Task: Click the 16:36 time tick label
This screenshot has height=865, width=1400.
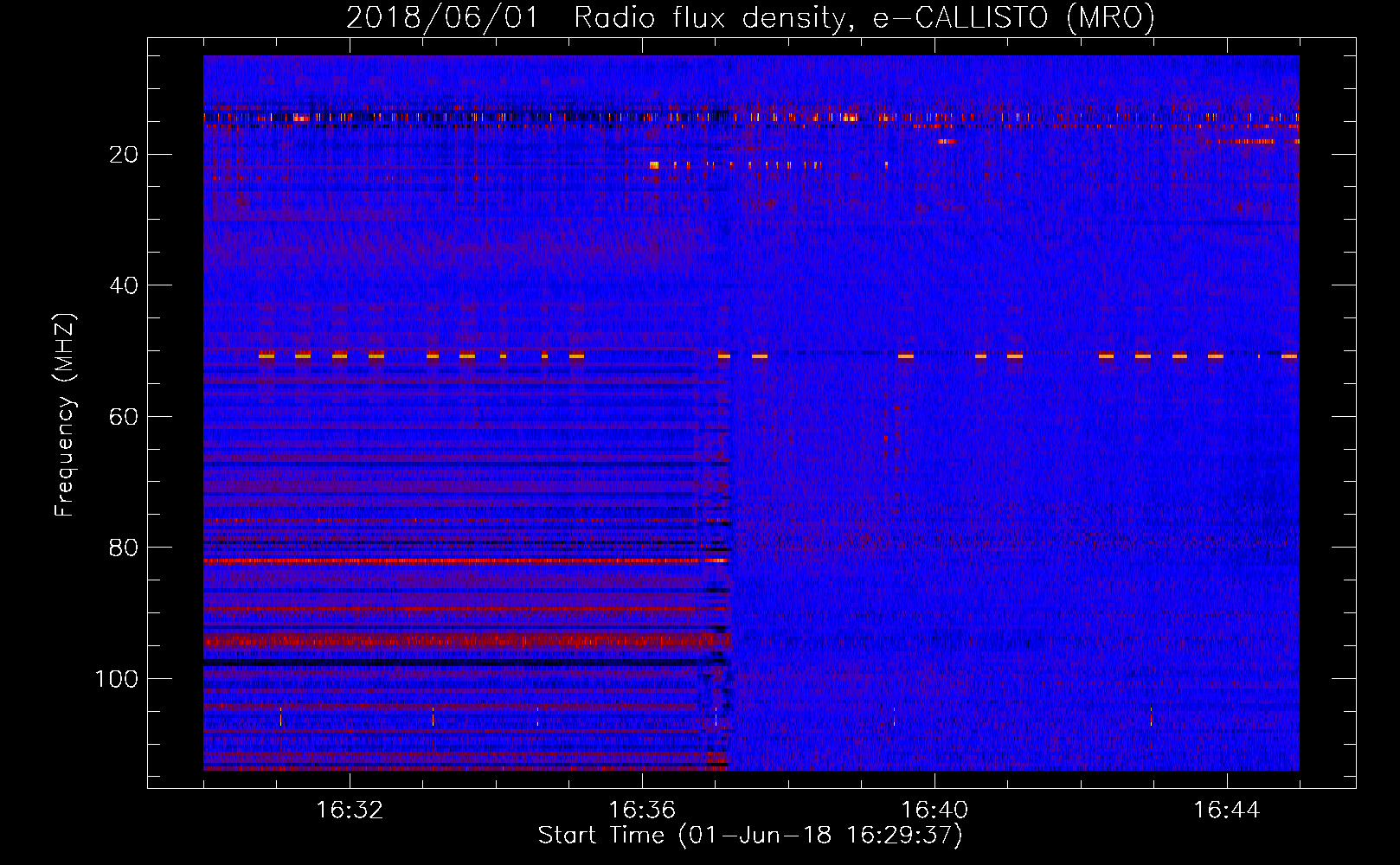Action: (642, 811)
